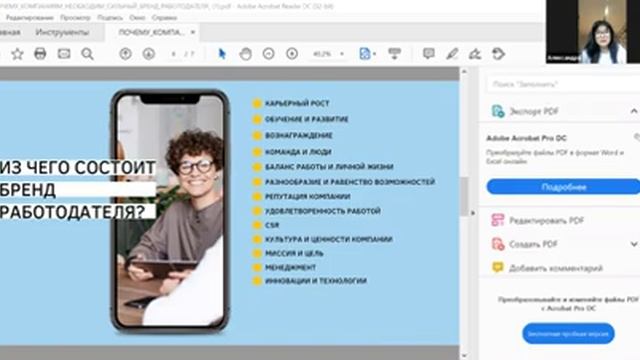Open the Редактирование menu
640x360 pixels.
click(x=30, y=18)
